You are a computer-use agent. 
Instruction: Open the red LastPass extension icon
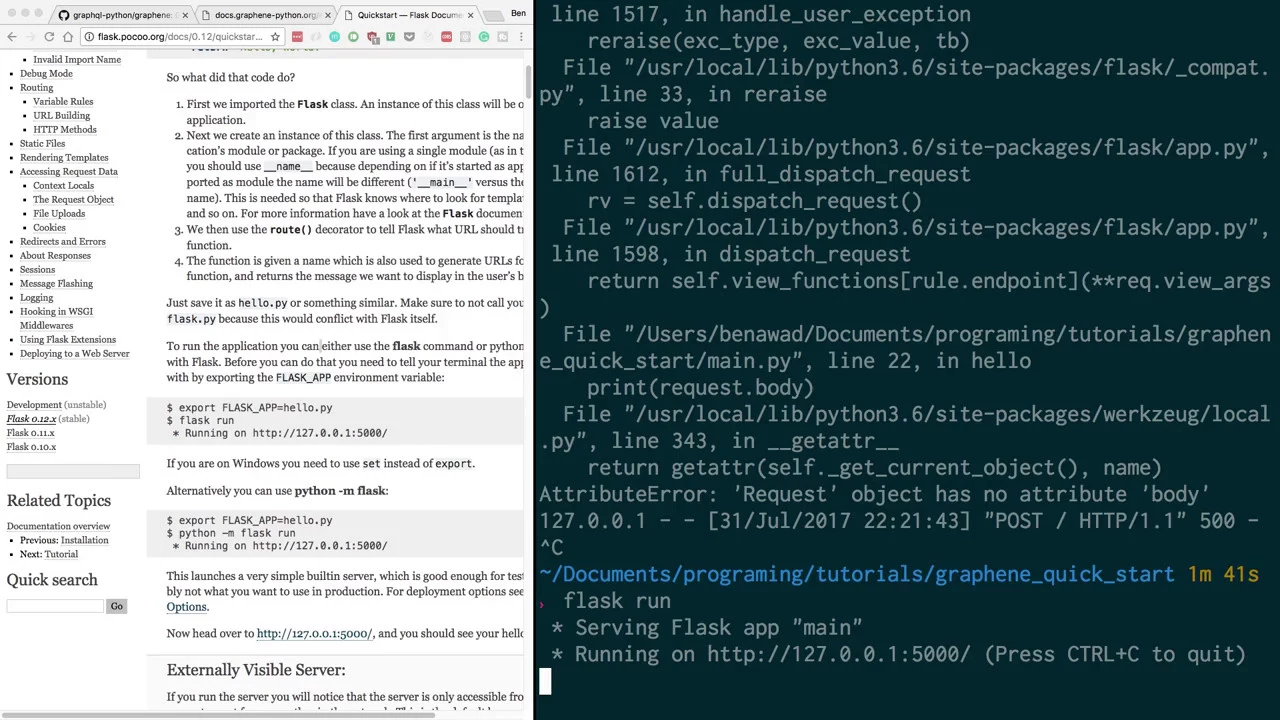pyautogui.click(x=297, y=37)
